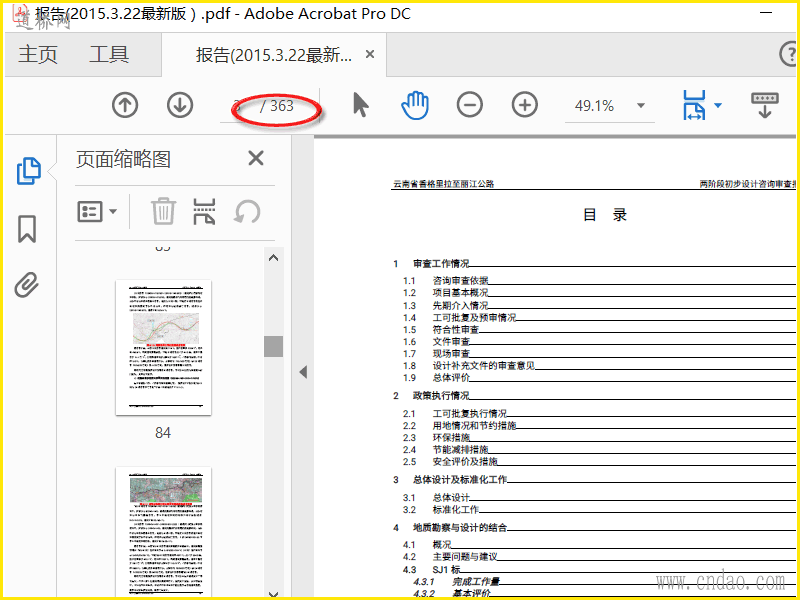
Task: Zoom out with the minus button
Action: pos(470,105)
